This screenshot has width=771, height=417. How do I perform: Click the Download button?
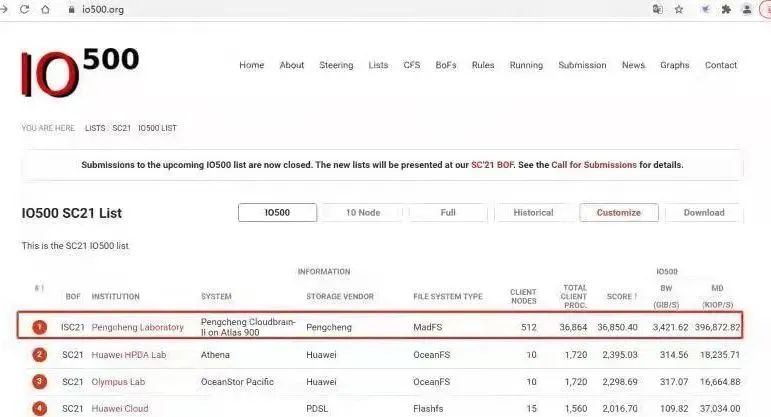tap(704, 212)
